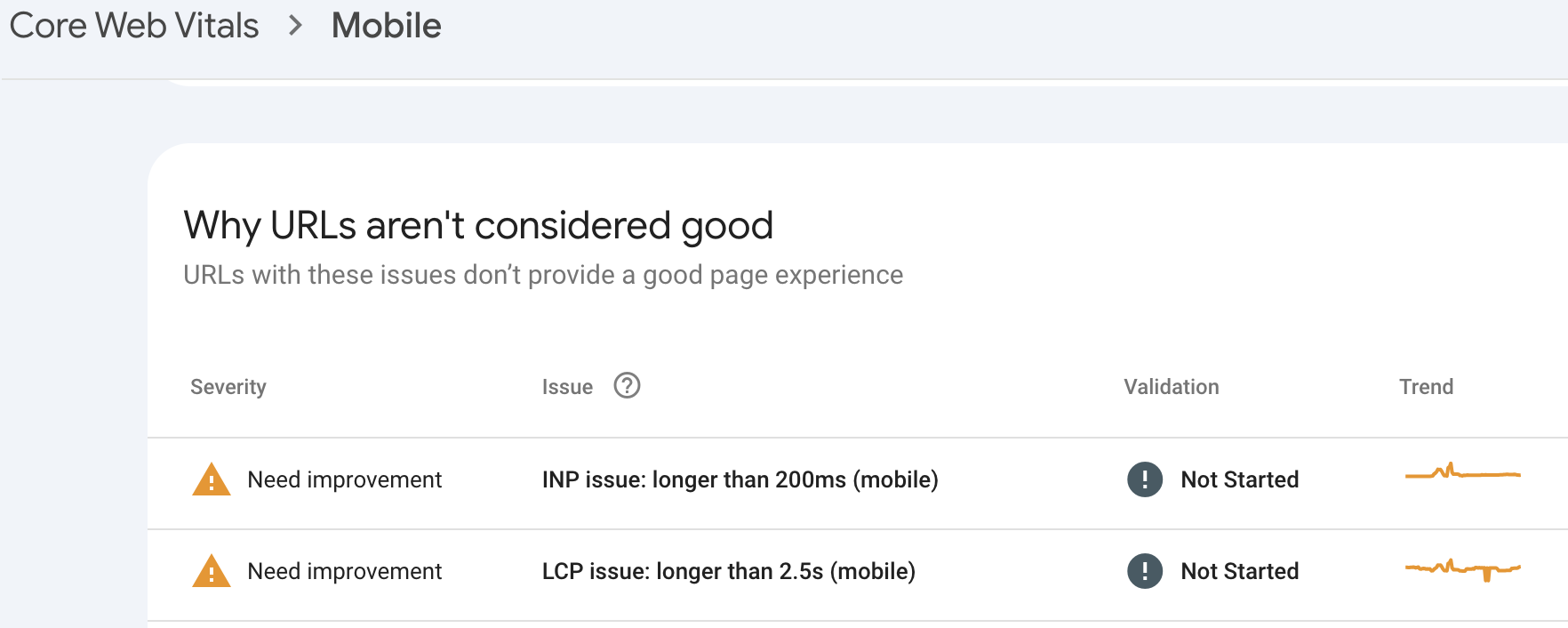
Task: Open the LCP issue longer than 2.5s row
Action: [x=728, y=571]
